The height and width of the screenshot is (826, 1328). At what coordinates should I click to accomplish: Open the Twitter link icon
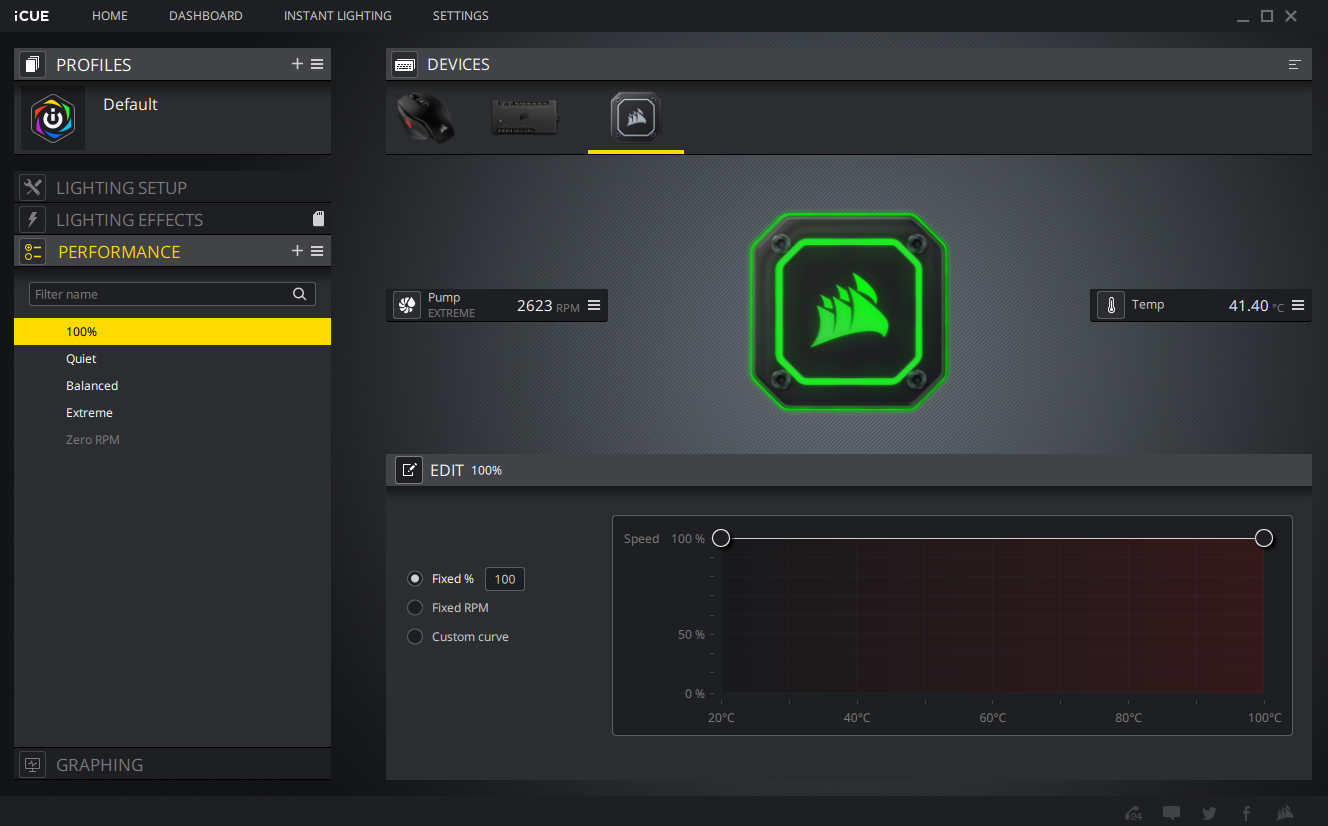(x=1210, y=813)
